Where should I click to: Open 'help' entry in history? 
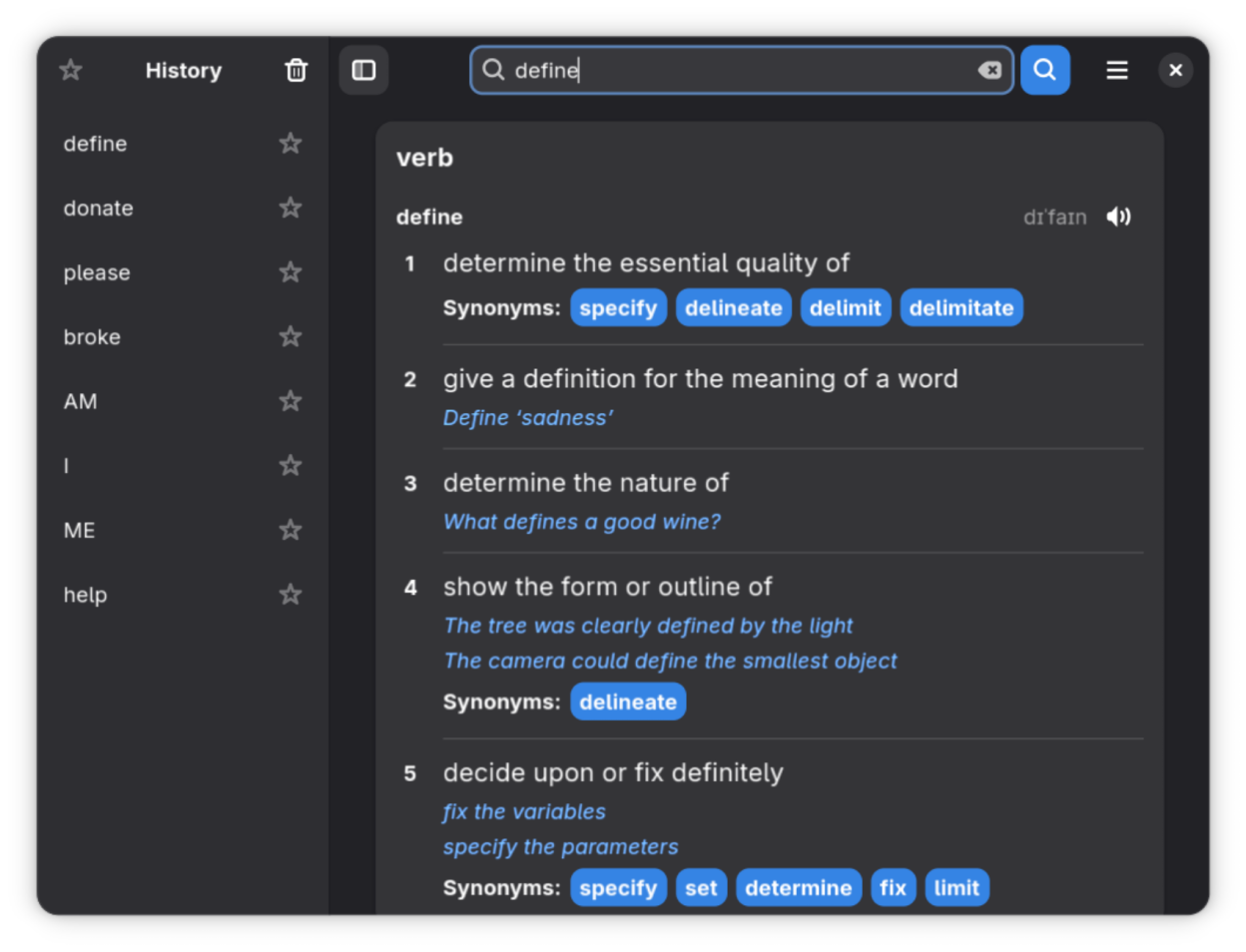pyautogui.click(x=86, y=596)
